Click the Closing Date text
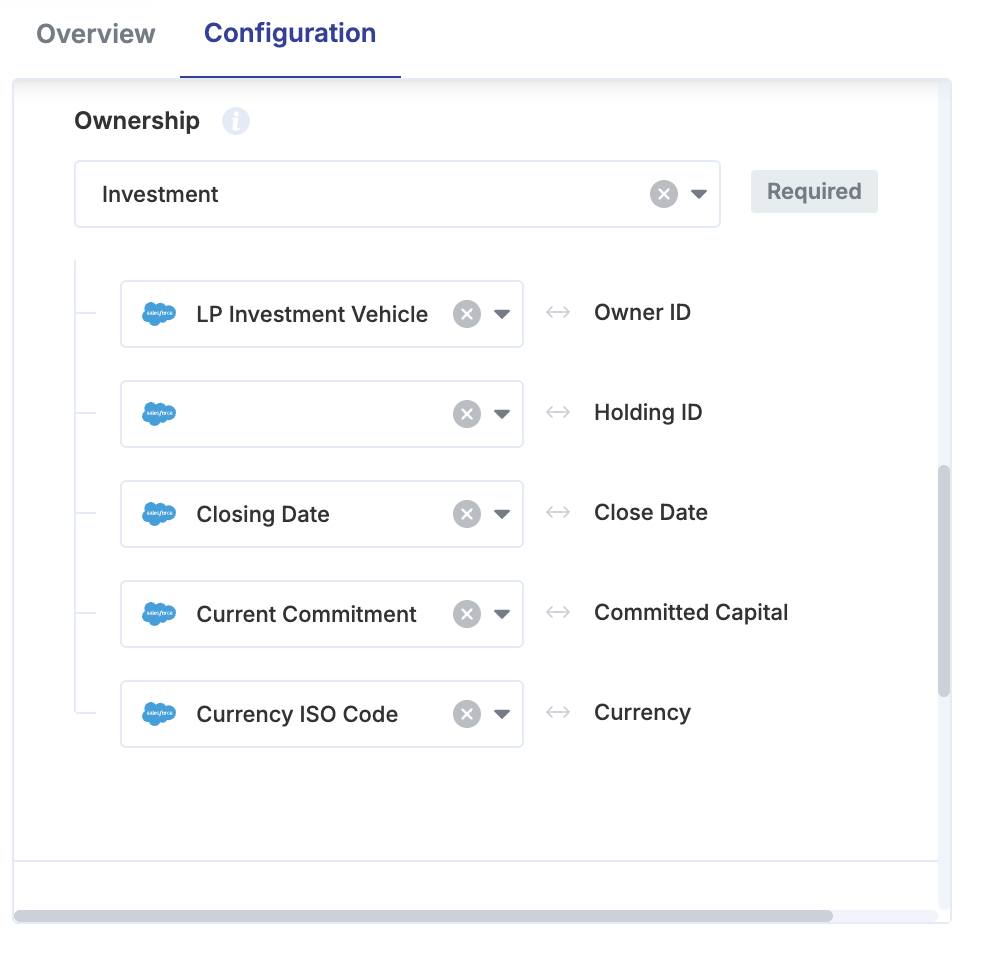1002x976 pixels. pyautogui.click(x=263, y=515)
